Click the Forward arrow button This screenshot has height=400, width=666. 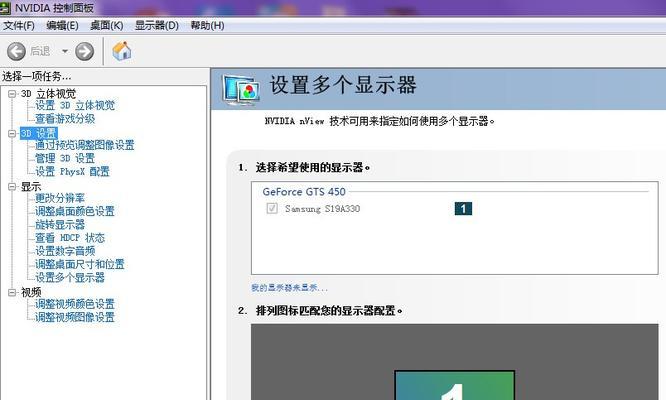click(x=85, y=51)
